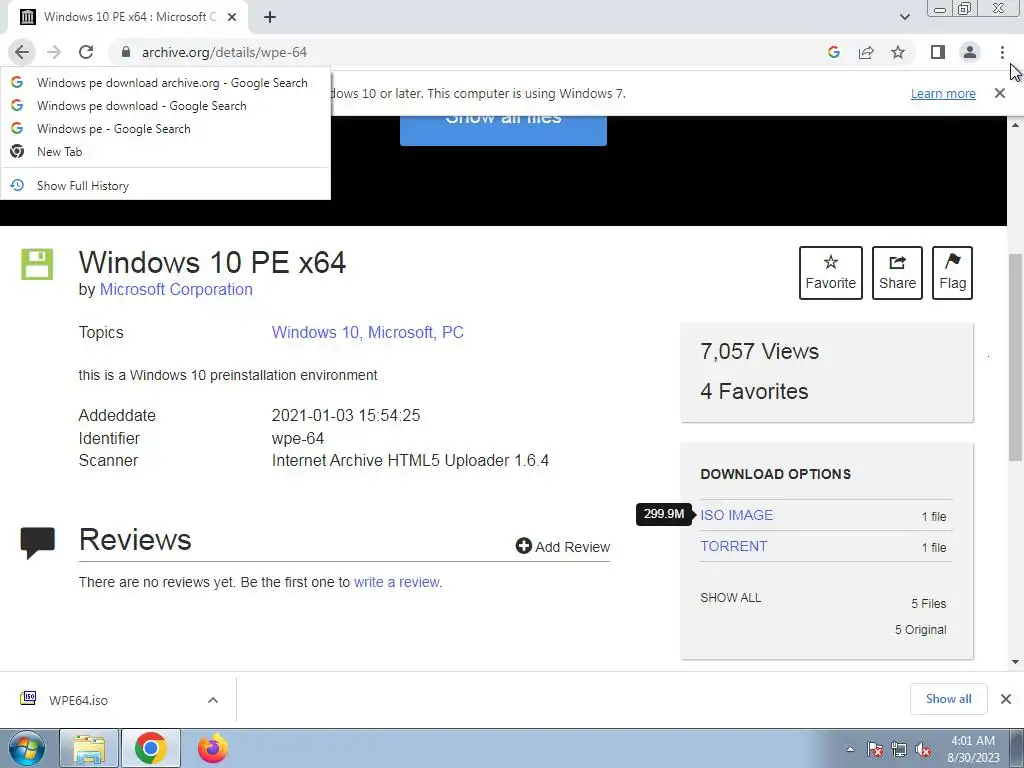Select 'Windows pe - Google Search' history entry

(x=165, y=129)
